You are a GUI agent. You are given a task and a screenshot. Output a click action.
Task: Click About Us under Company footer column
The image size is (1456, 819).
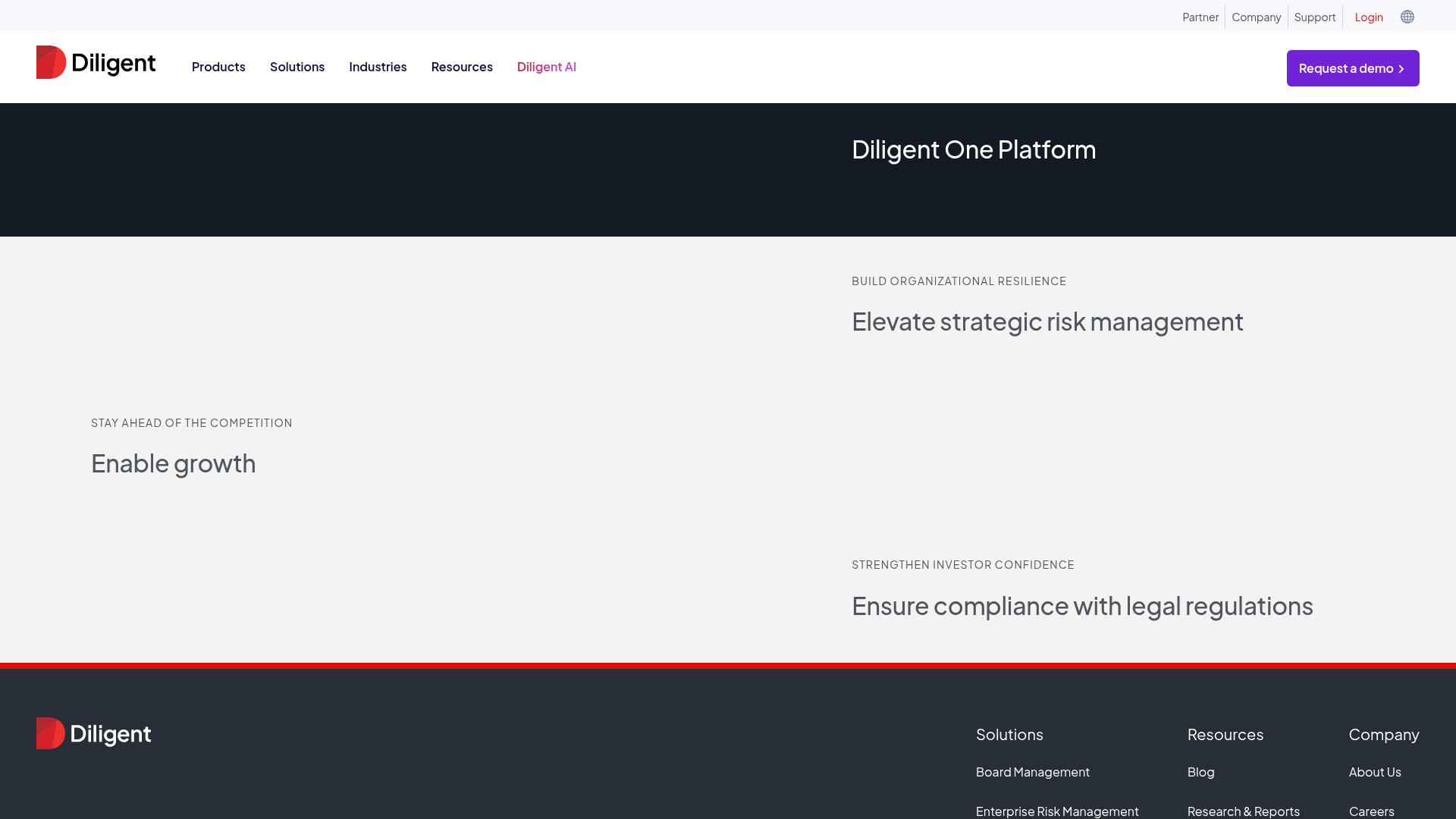[x=1375, y=771]
